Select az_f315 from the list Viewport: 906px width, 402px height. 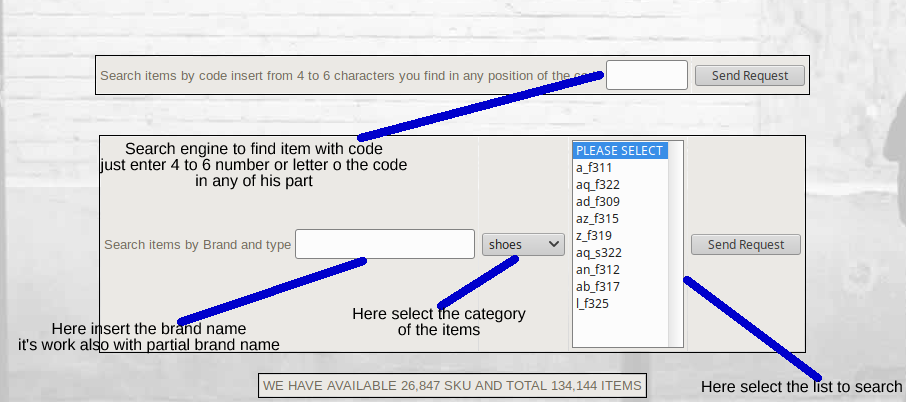coord(598,218)
